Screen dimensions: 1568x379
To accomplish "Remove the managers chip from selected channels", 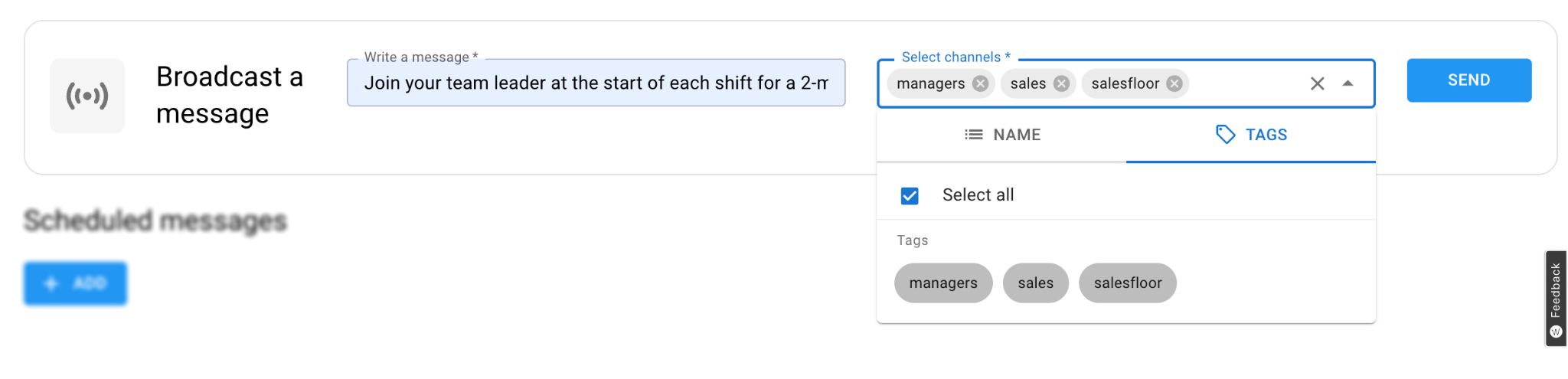I will tap(980, 83).
